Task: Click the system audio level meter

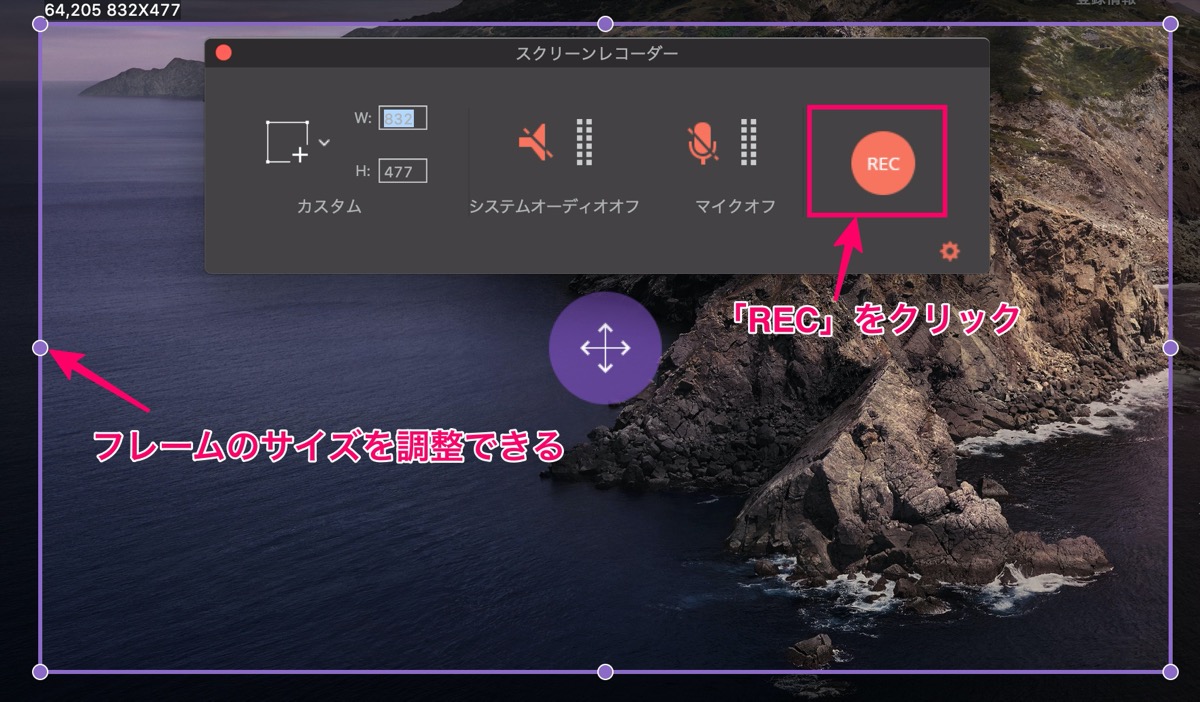Action: coord(585,142)
